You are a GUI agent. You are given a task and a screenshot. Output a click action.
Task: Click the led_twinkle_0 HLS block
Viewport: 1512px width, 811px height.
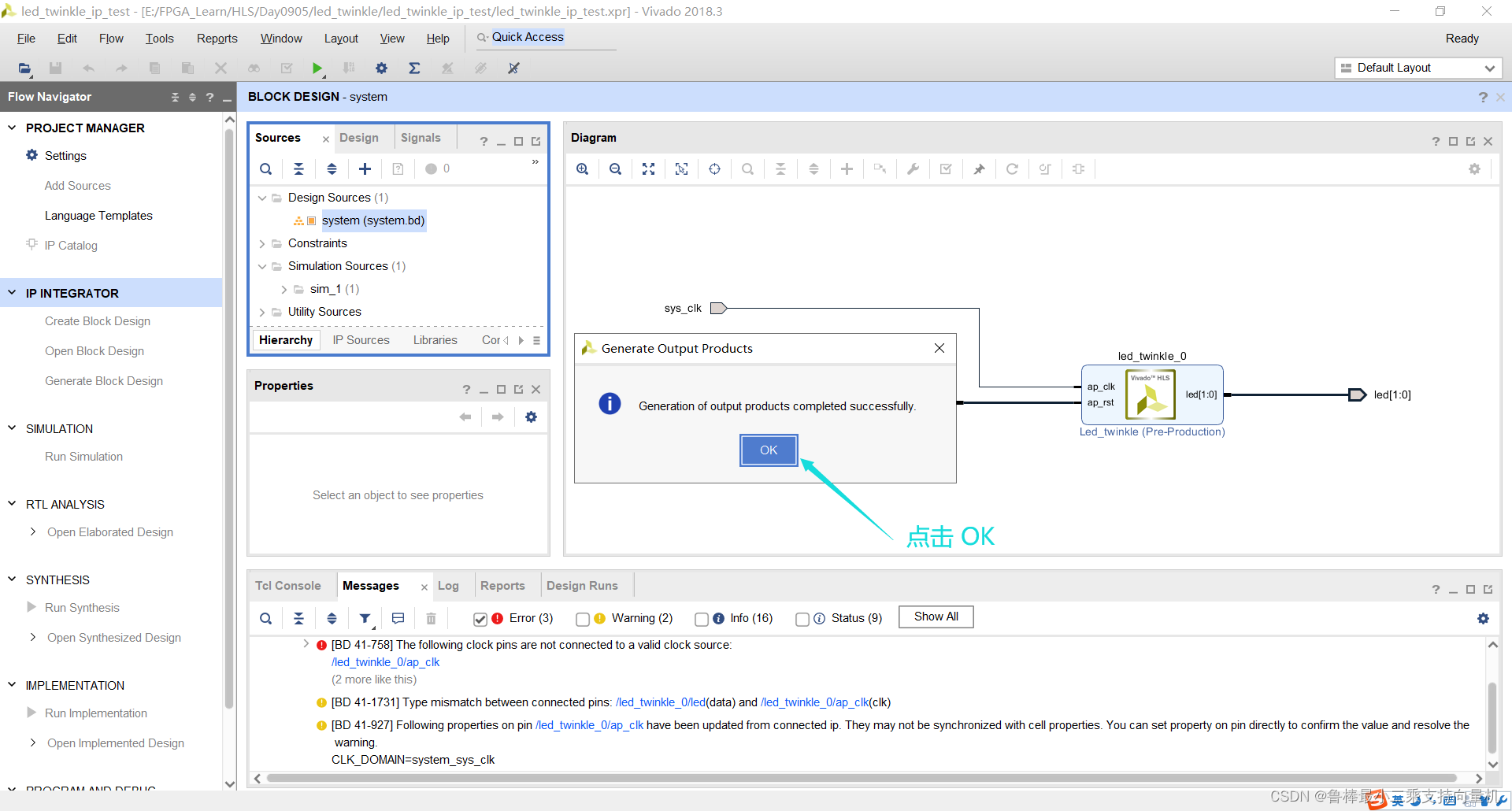coord(1152,394)
